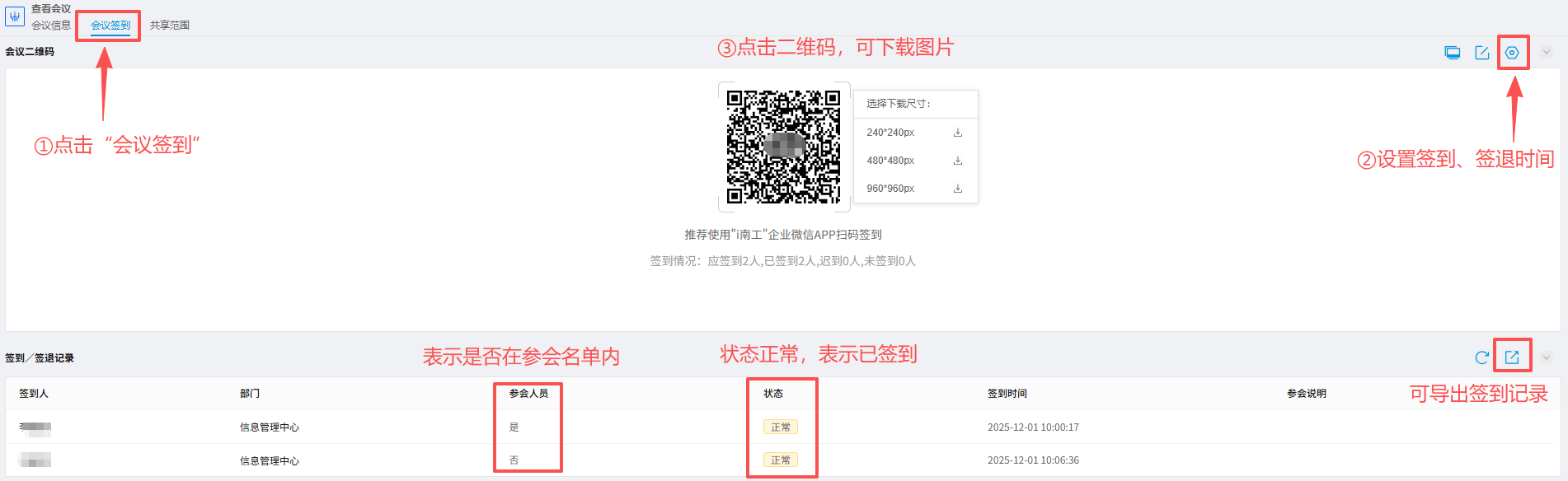Export the sign-in records
This screenshot has height=481, width=1568.
point(1512,357)
